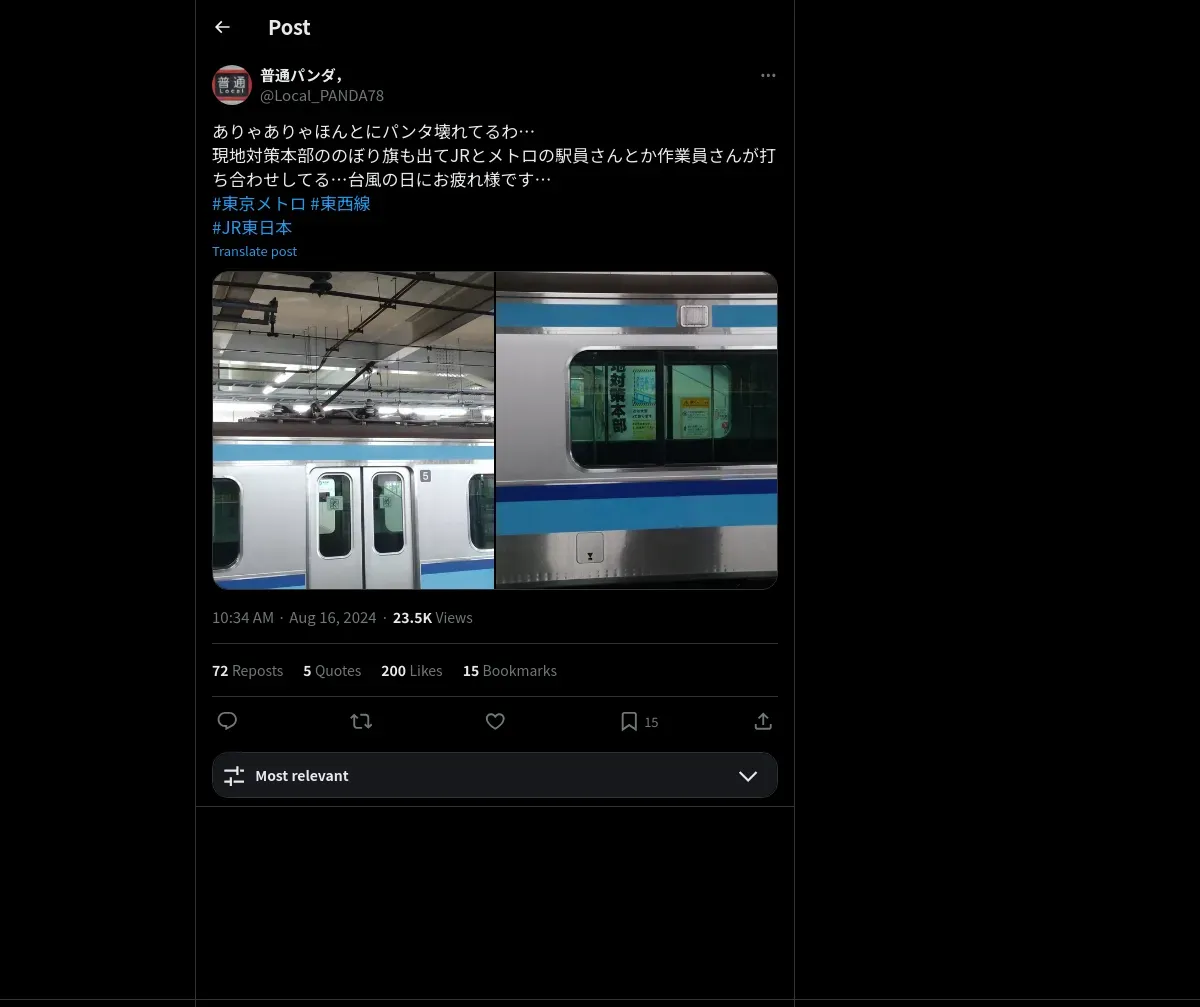The width and height of the screenshot is (1200, 1007).
Task: Like the post with heart icon
Action: (x=495, y=721)
